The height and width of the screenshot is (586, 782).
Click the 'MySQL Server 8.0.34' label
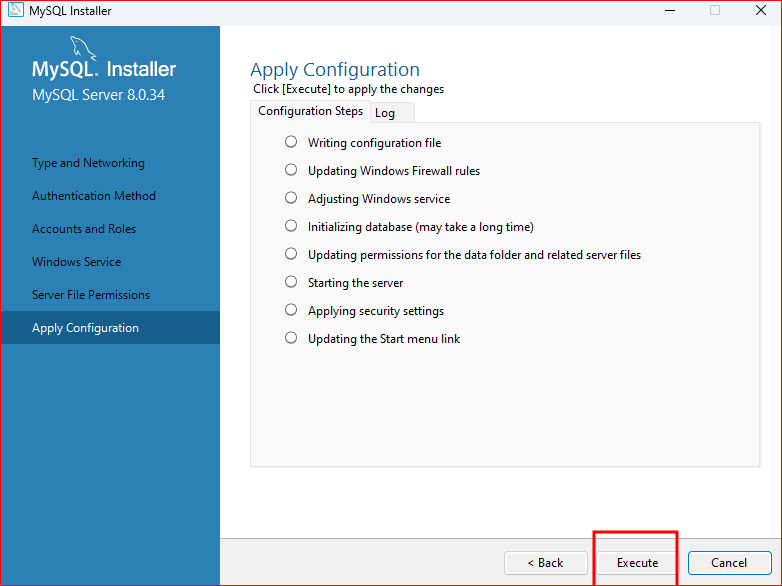pos(98,95)
